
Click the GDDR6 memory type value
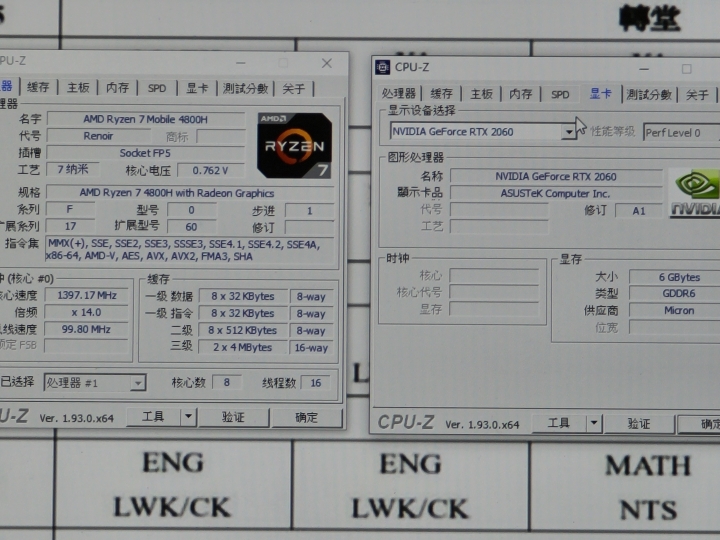tap(675, 294)
